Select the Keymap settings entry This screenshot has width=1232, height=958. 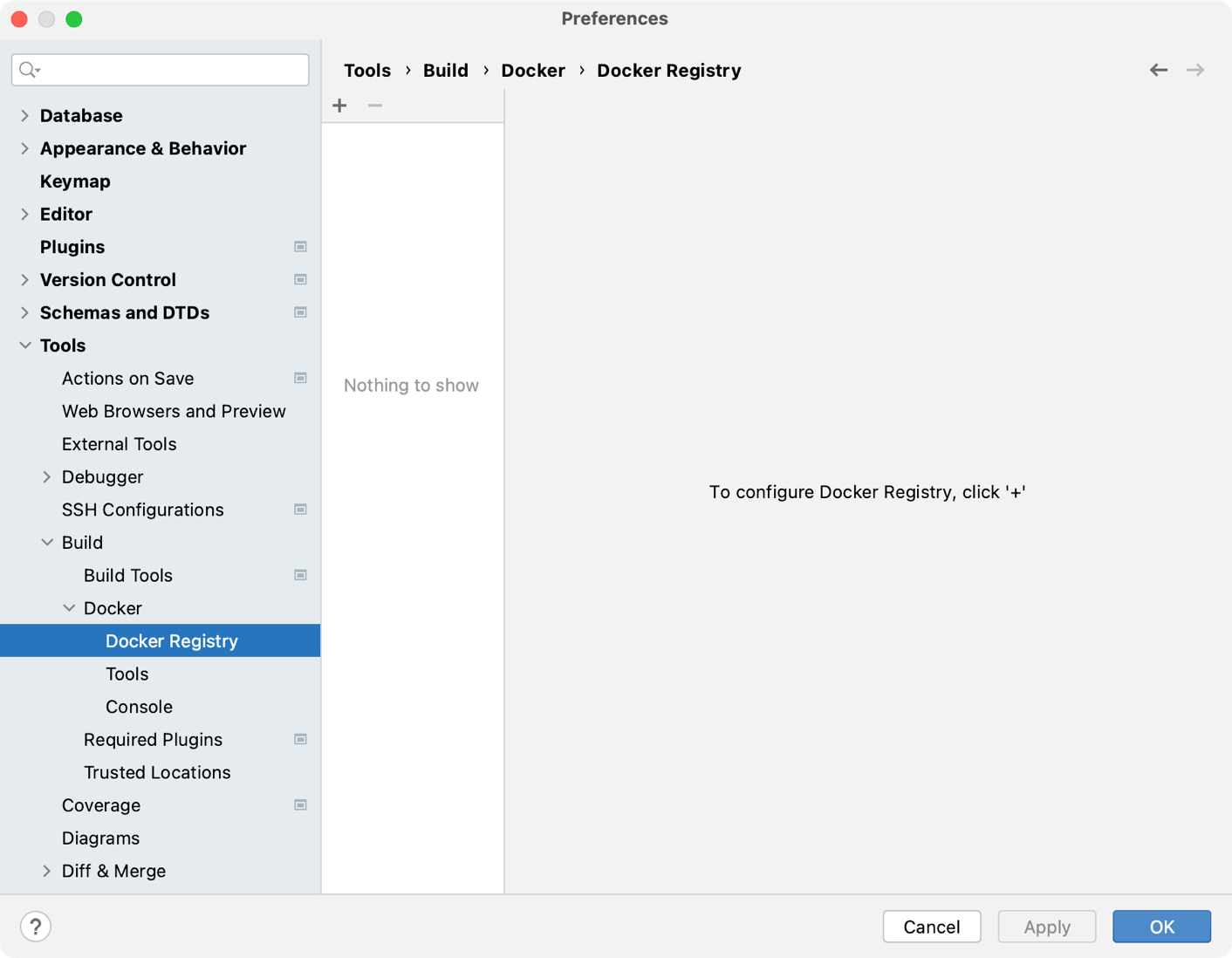point(75,181)
